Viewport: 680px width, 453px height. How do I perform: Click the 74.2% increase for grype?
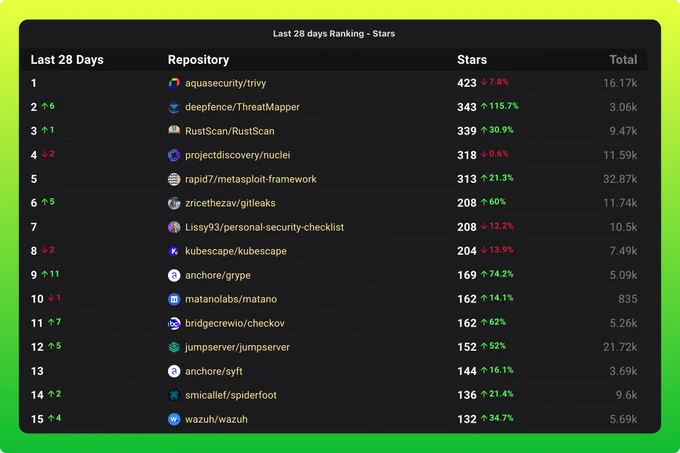click(x=497, y=274)
